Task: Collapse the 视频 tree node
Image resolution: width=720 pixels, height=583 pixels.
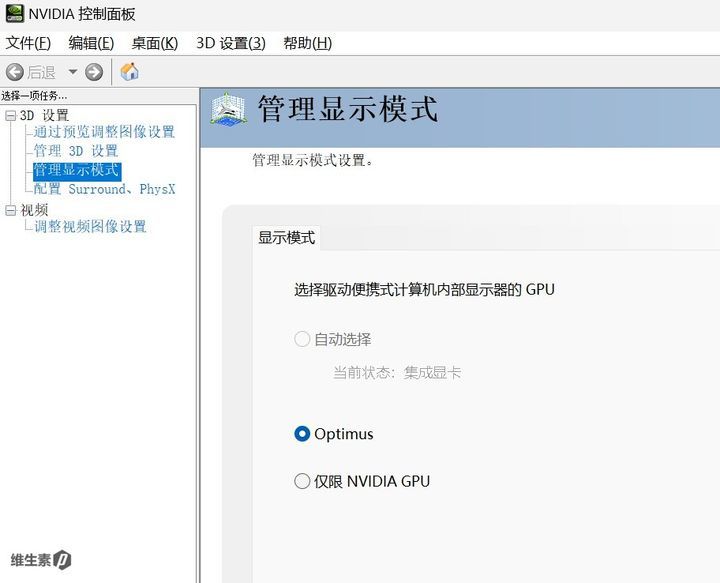Action: [x=11, y=210]
